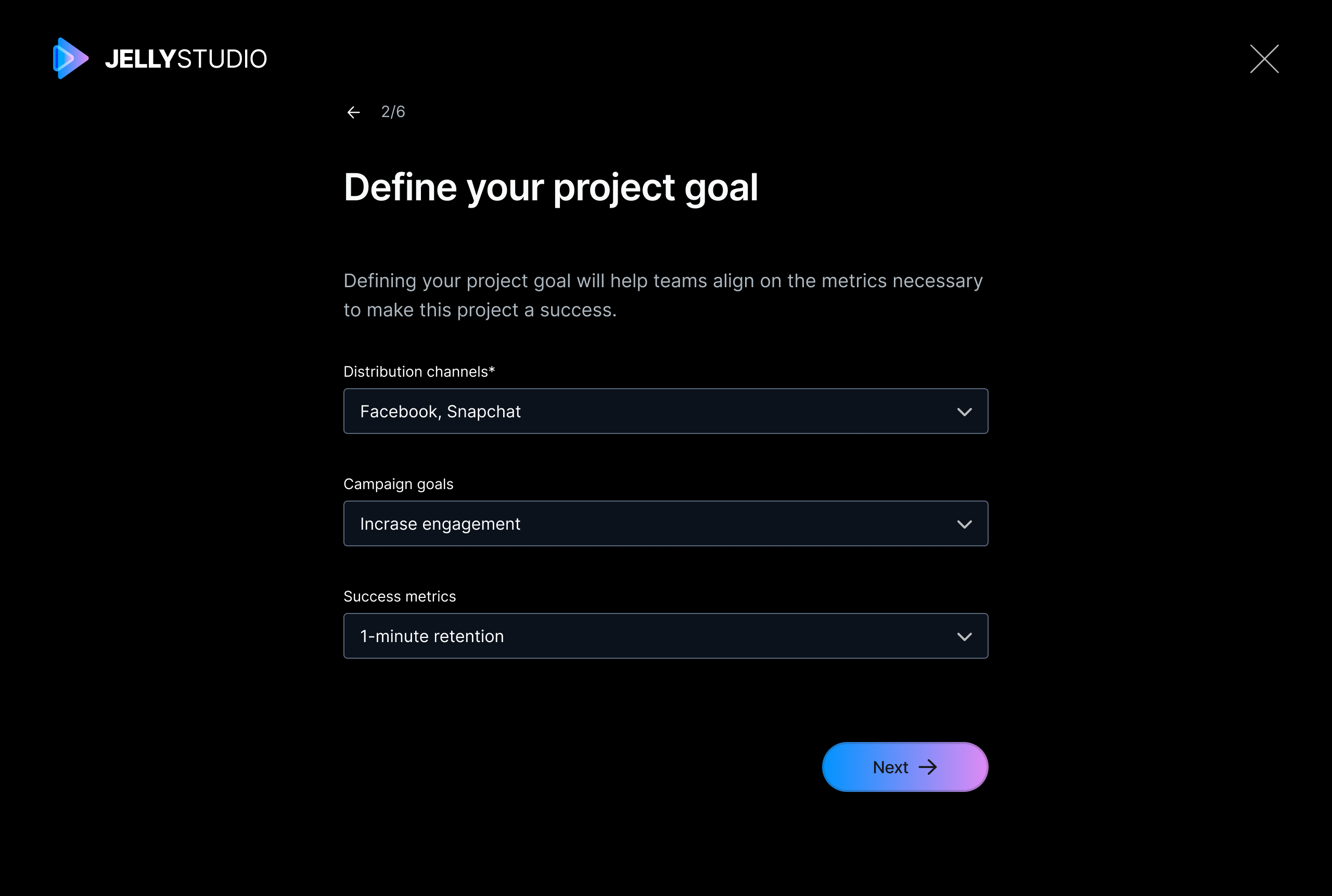Click the arrow icon inside the Next button
The height and width of the screenshot is (896, 1332).
pyautogui.click(x=927, y=767)
